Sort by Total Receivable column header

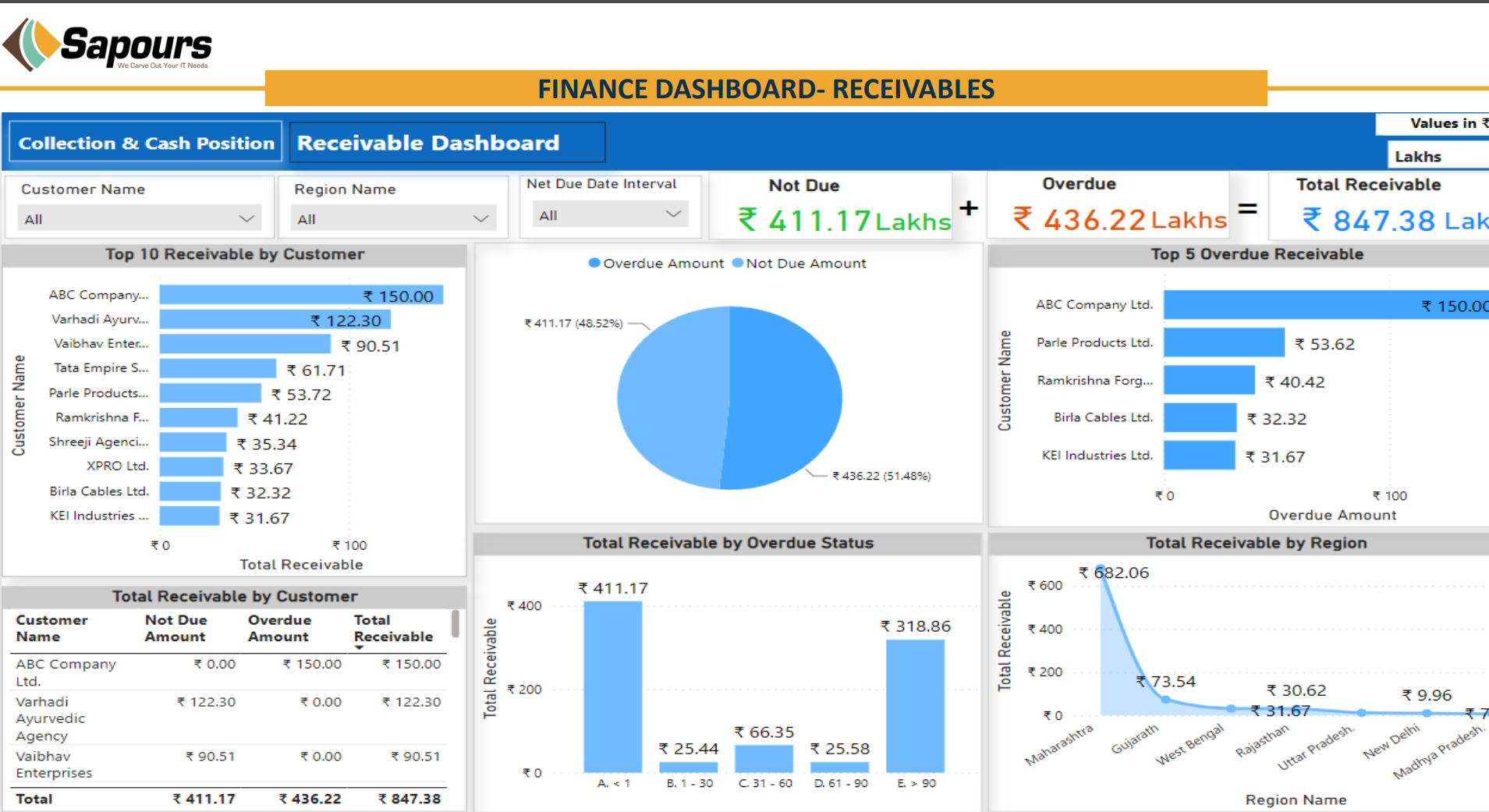point(393,628)
